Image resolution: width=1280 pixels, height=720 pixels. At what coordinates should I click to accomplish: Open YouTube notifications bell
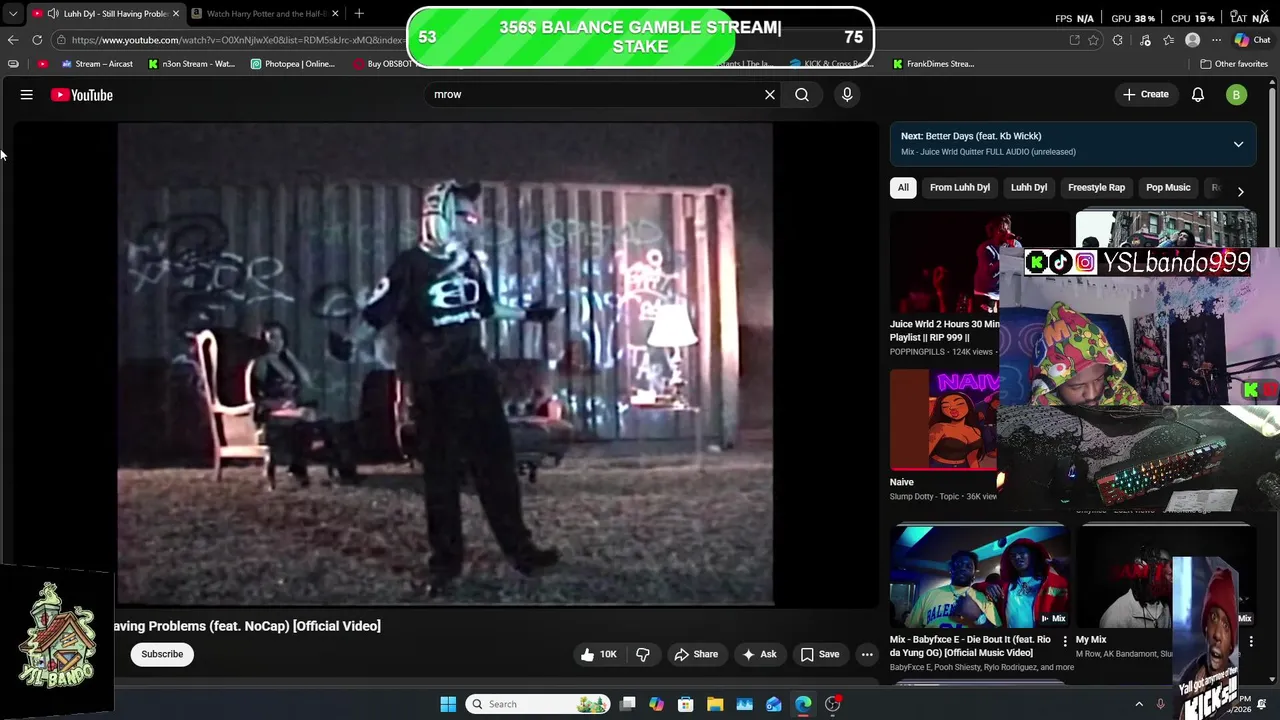(x=1198, y=95)
